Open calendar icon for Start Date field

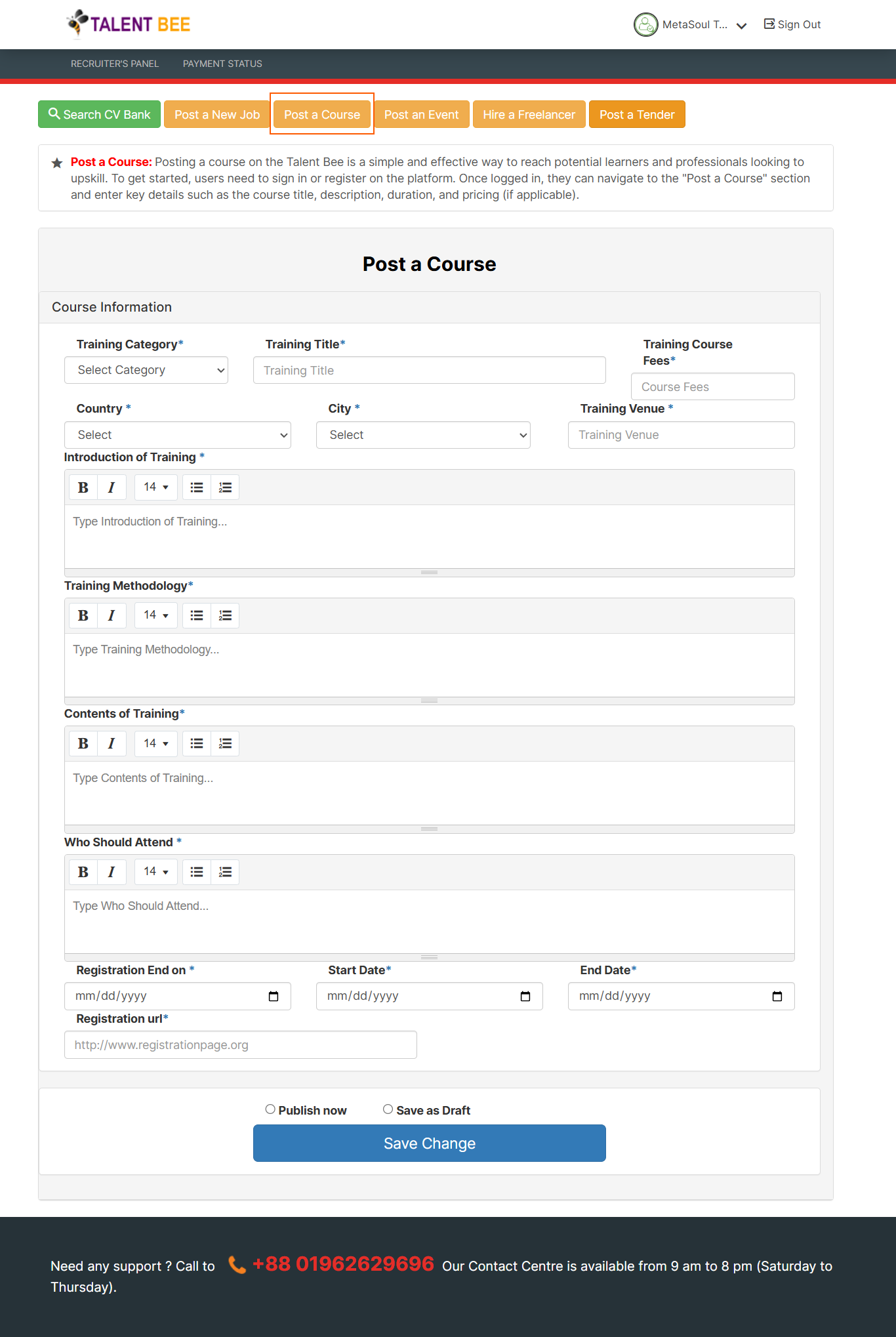point(525,997)
